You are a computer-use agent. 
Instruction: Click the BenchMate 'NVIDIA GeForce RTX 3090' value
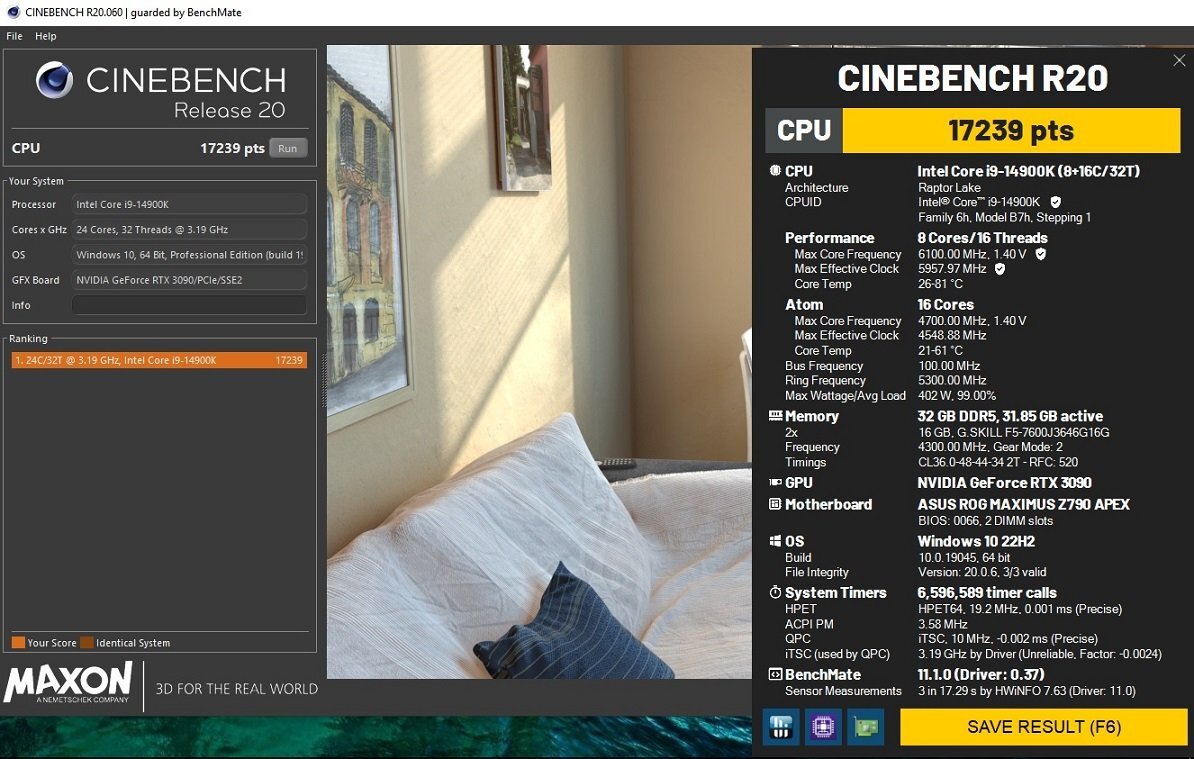[1004, 483]
